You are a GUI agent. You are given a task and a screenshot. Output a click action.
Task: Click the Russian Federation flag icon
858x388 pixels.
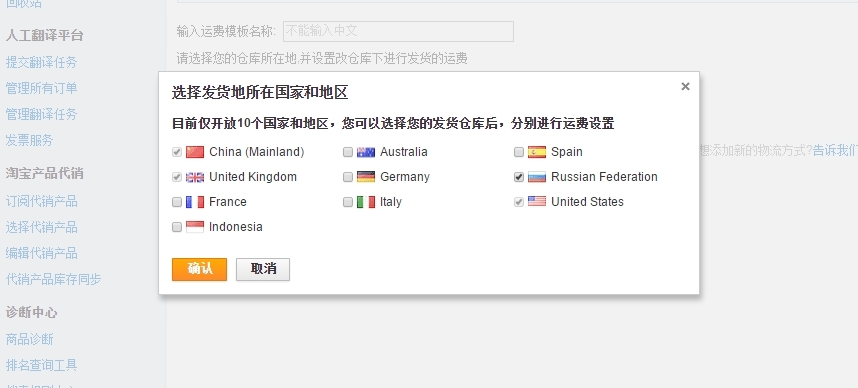click(537, 177)
